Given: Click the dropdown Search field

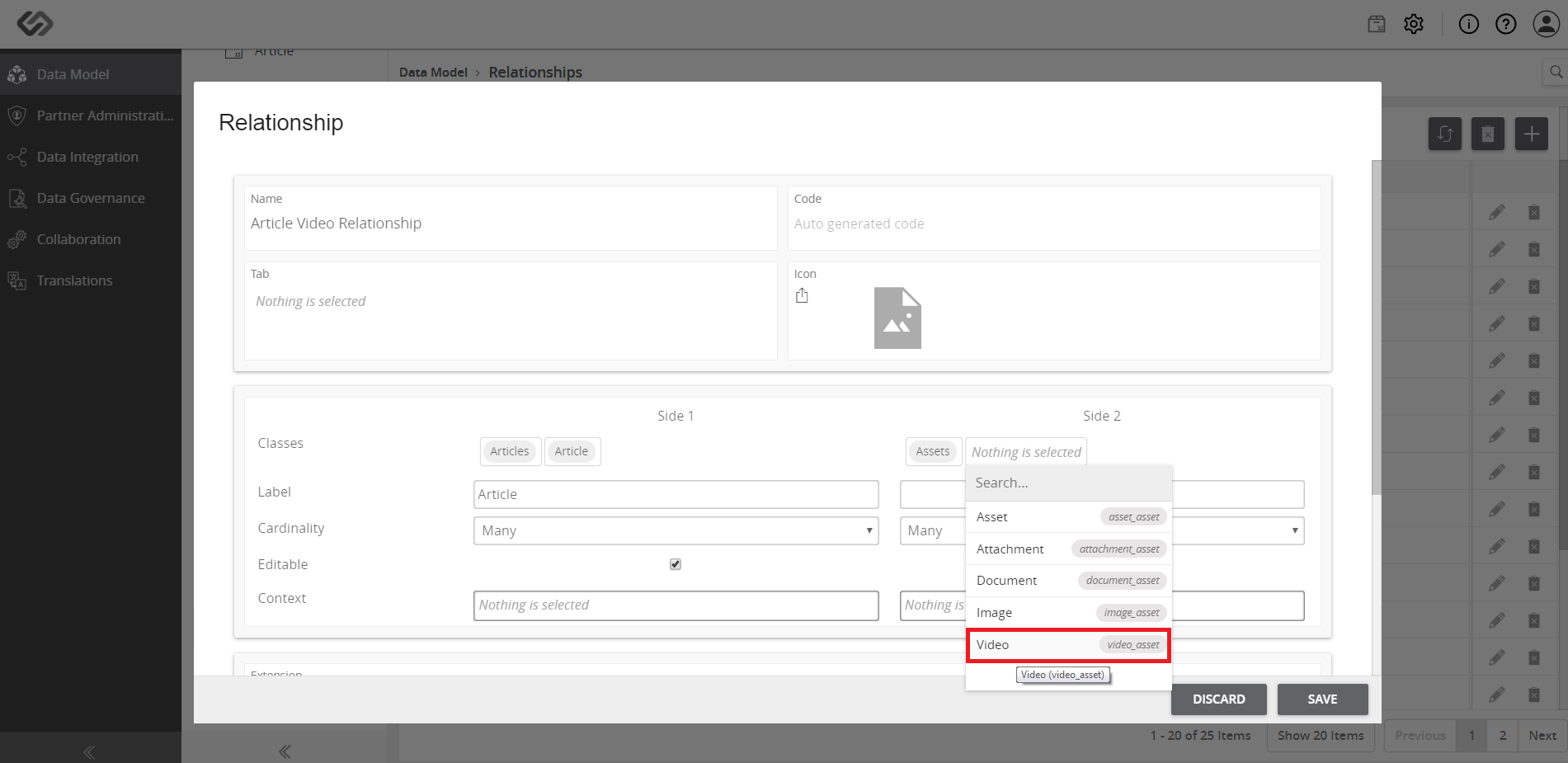Looking at the screenshot, I should coord(1069,483).
